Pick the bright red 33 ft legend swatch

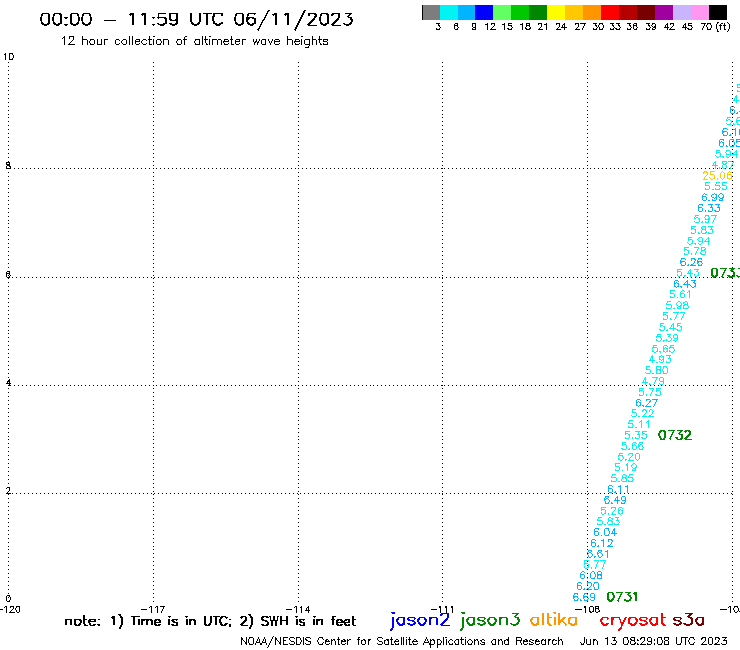pos(610,12)
